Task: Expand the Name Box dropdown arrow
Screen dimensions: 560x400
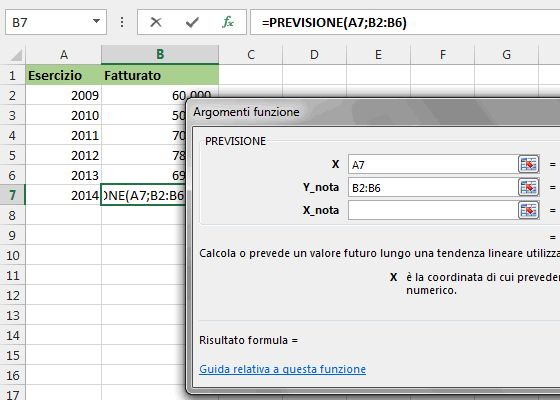Action: tap(96, 21)
